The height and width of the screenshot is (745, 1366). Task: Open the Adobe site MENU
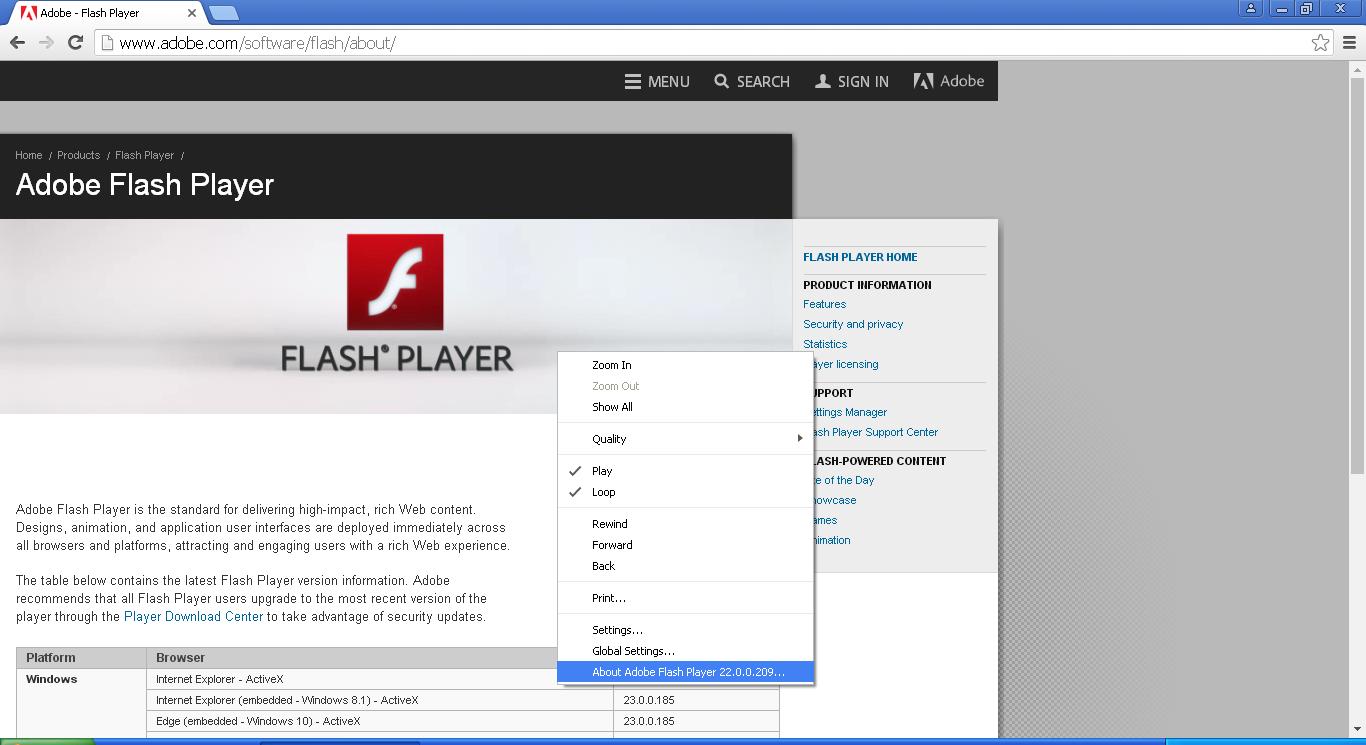[x=657, y=82]
